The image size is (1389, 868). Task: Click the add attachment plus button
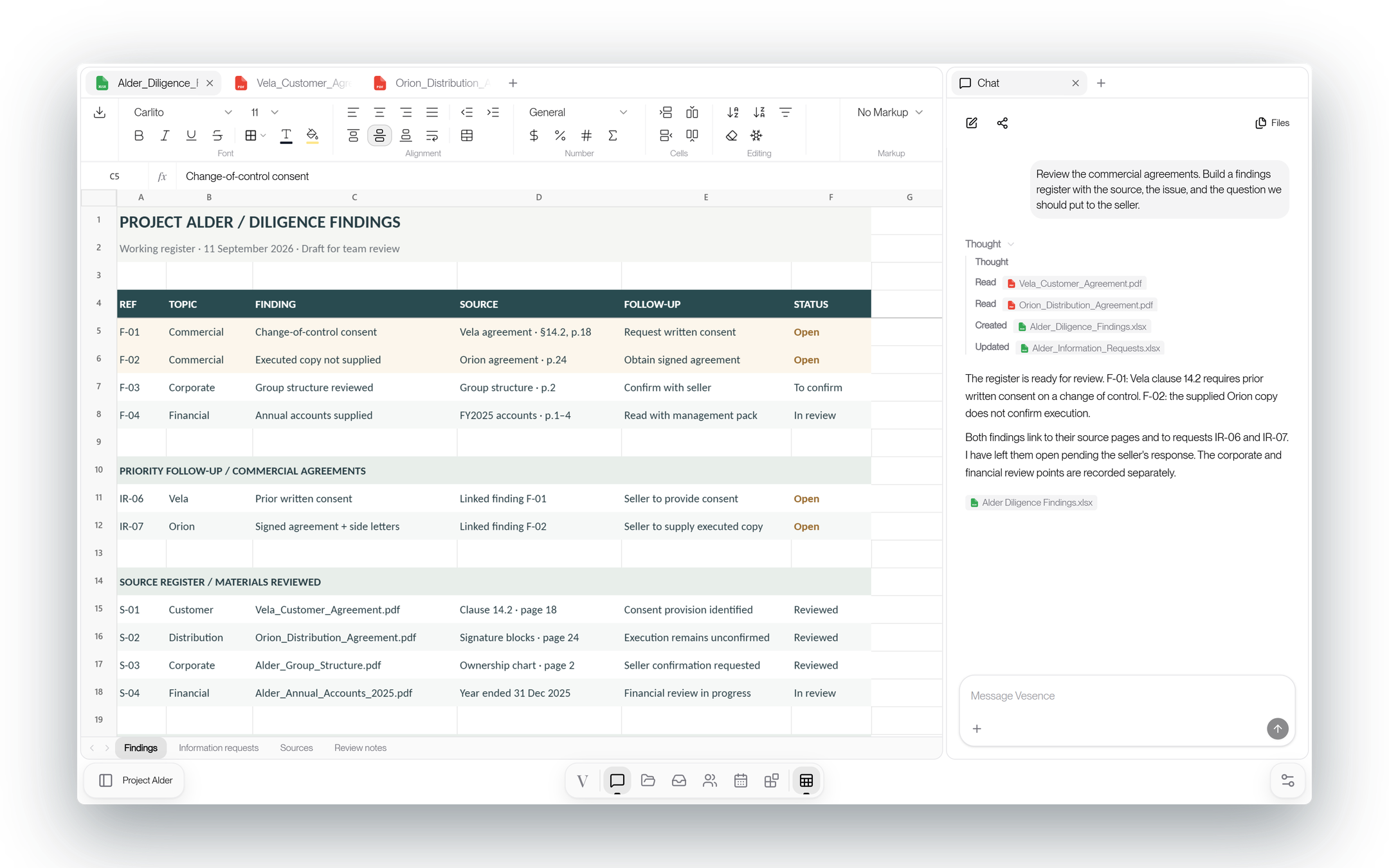coord(977,728)
